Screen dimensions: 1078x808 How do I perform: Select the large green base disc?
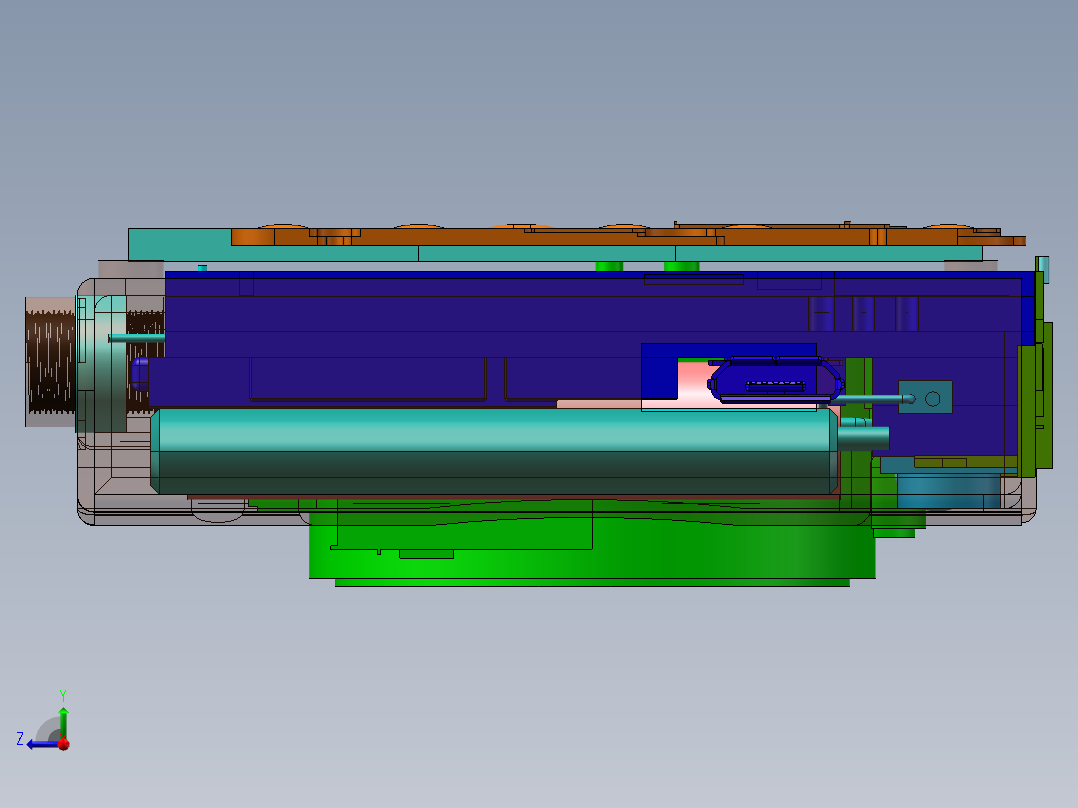click(x=592, y=543)
